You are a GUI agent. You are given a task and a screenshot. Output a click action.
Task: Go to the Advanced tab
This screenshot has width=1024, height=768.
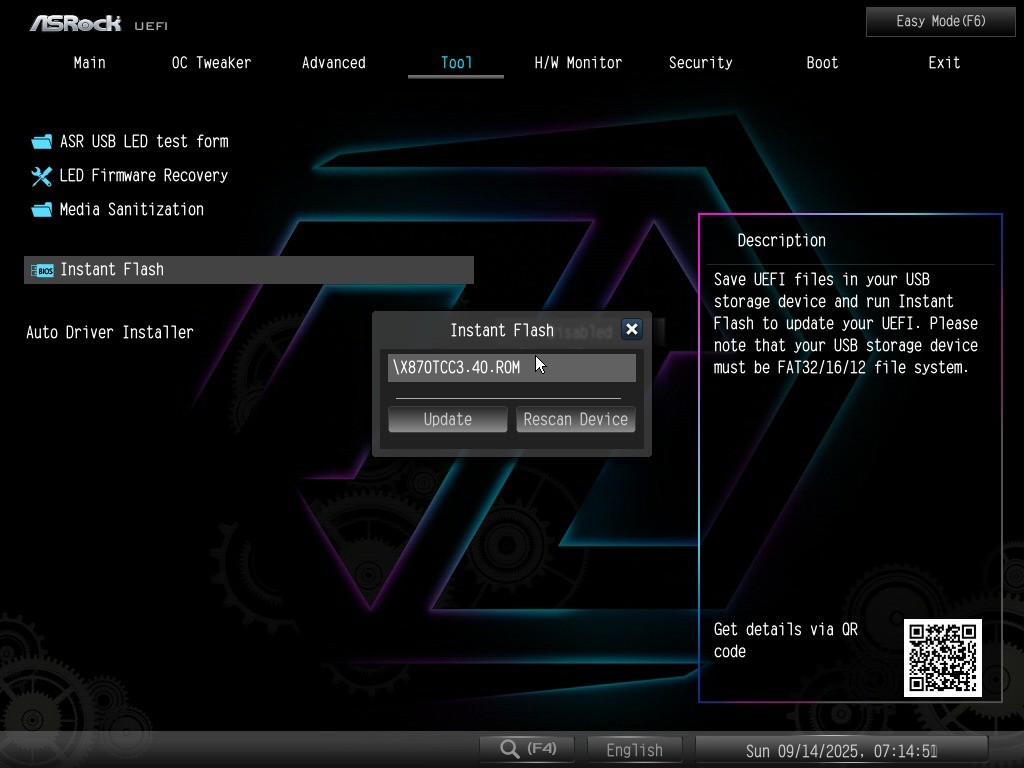(x=333, y=63)
